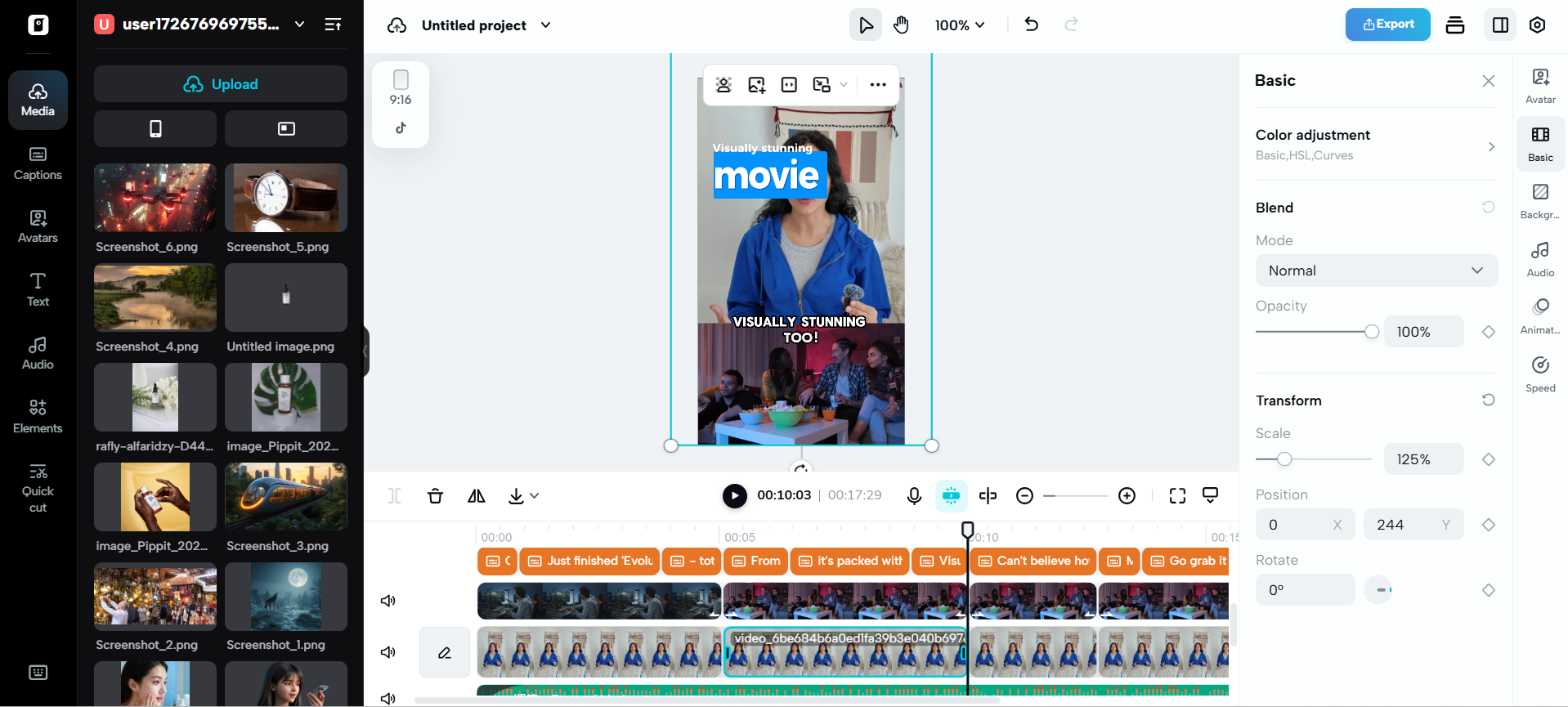Fit timeline to screen
The height and width of the screenshot is (707, 1568).
tap(1177, 496)
